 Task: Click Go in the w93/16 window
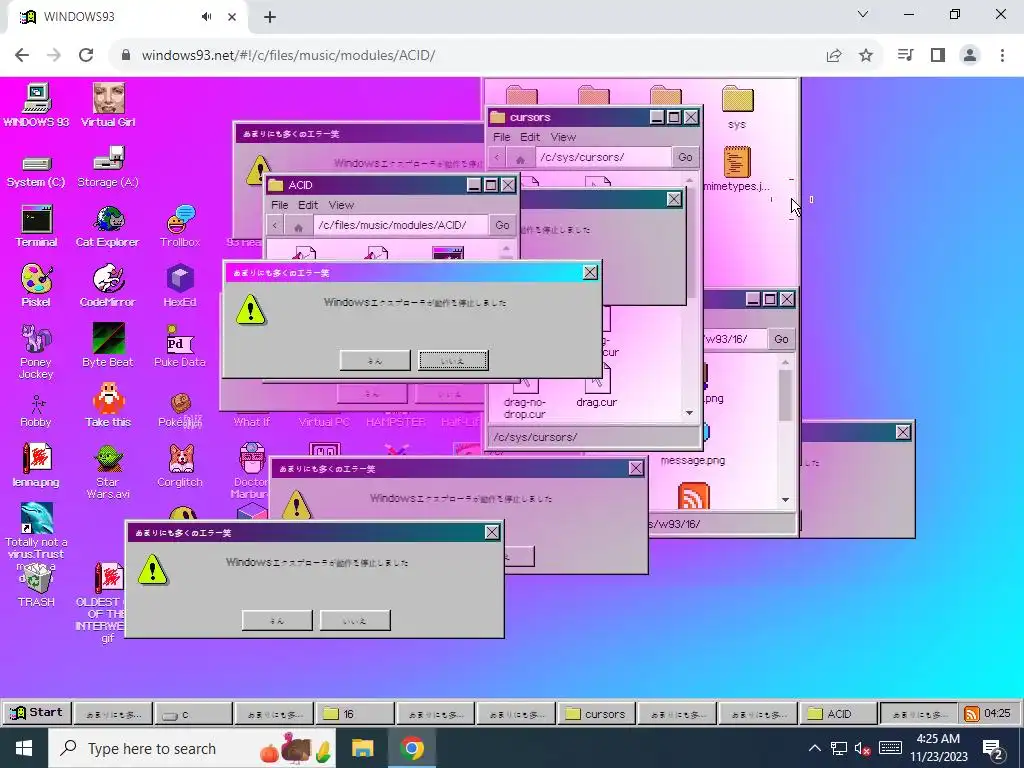(781, 339)
